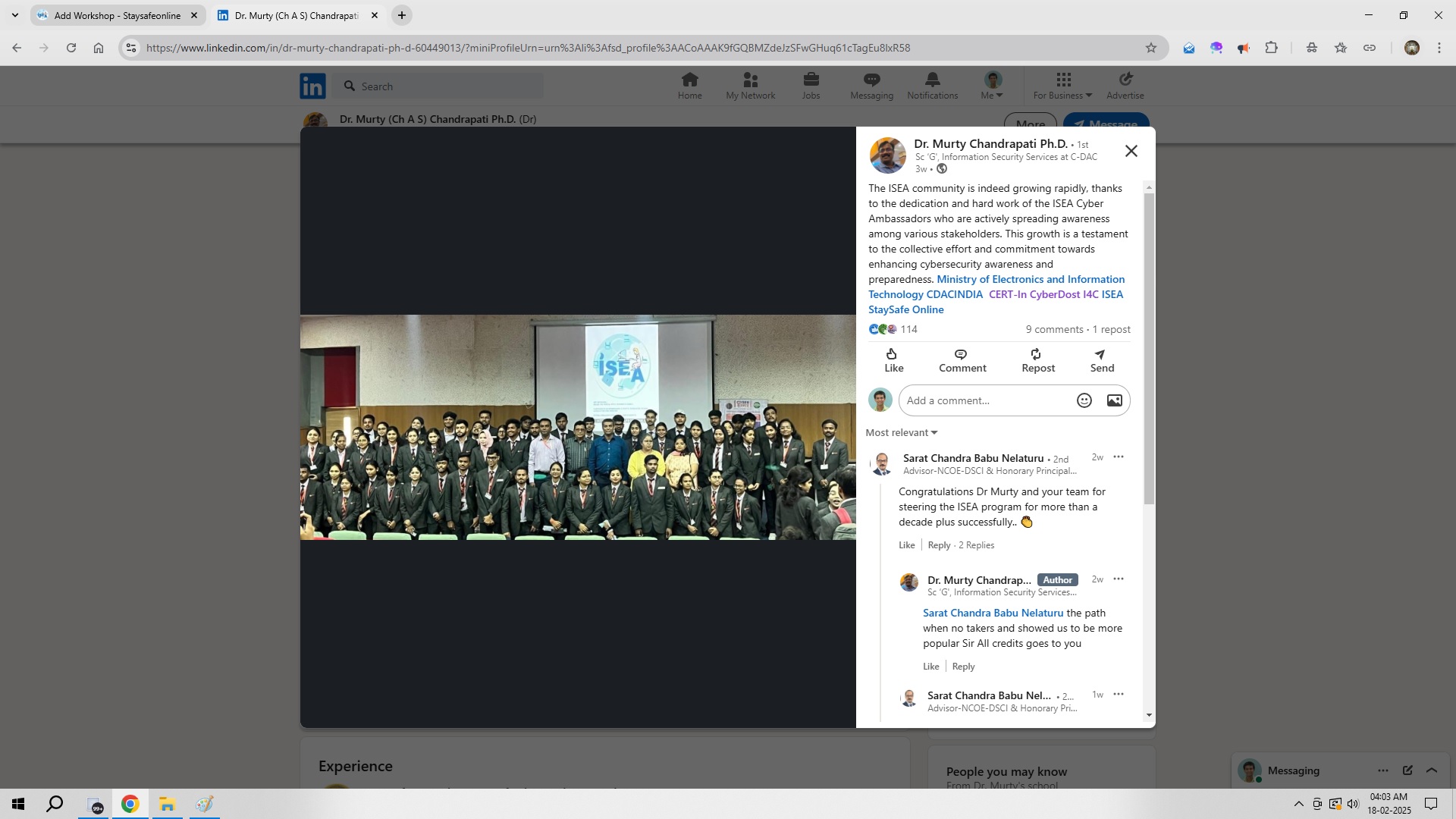Switch to Add Workshop - Staysafeonline tab
Screen dimensions: 1456x819
[117, 15]
